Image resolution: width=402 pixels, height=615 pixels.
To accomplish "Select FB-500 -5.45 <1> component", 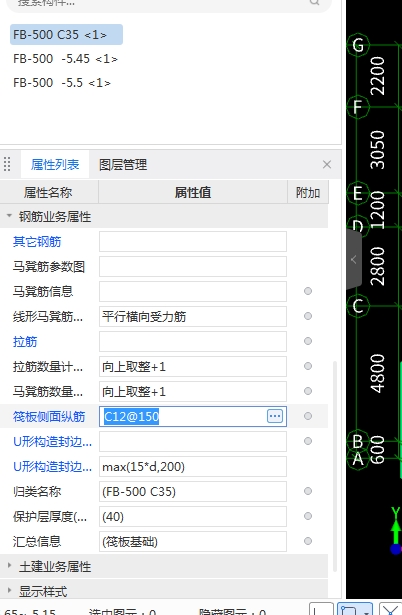I will click(x=65, y=59).
